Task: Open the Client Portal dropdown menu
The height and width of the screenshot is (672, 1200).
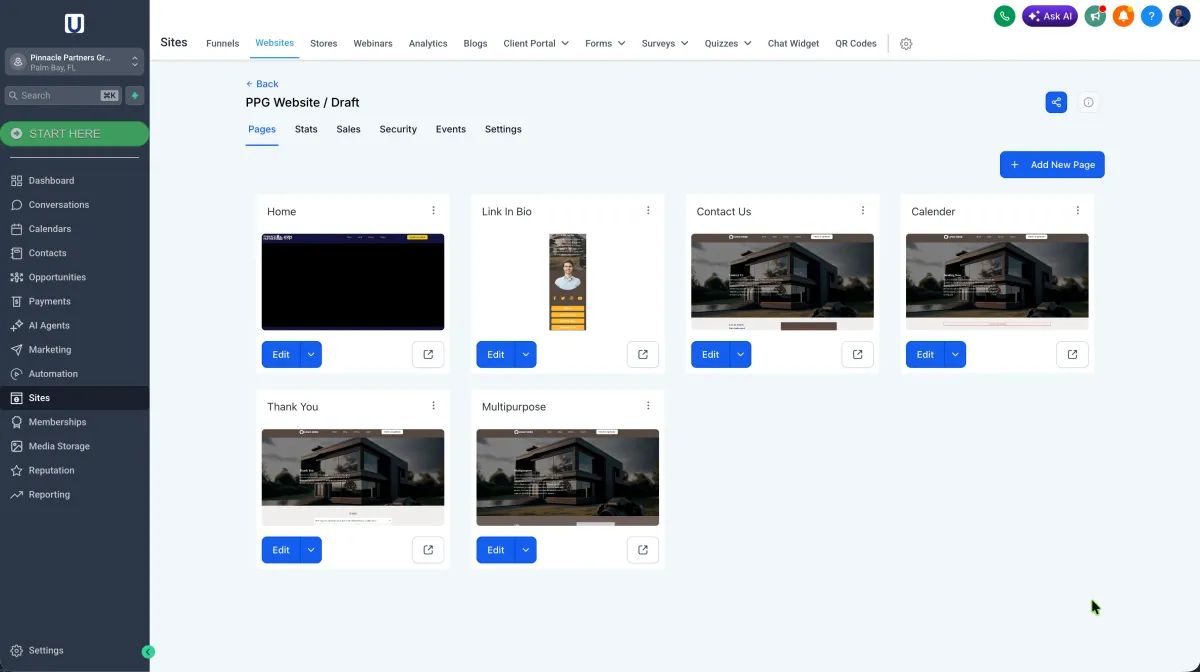Action: point(536,44)
